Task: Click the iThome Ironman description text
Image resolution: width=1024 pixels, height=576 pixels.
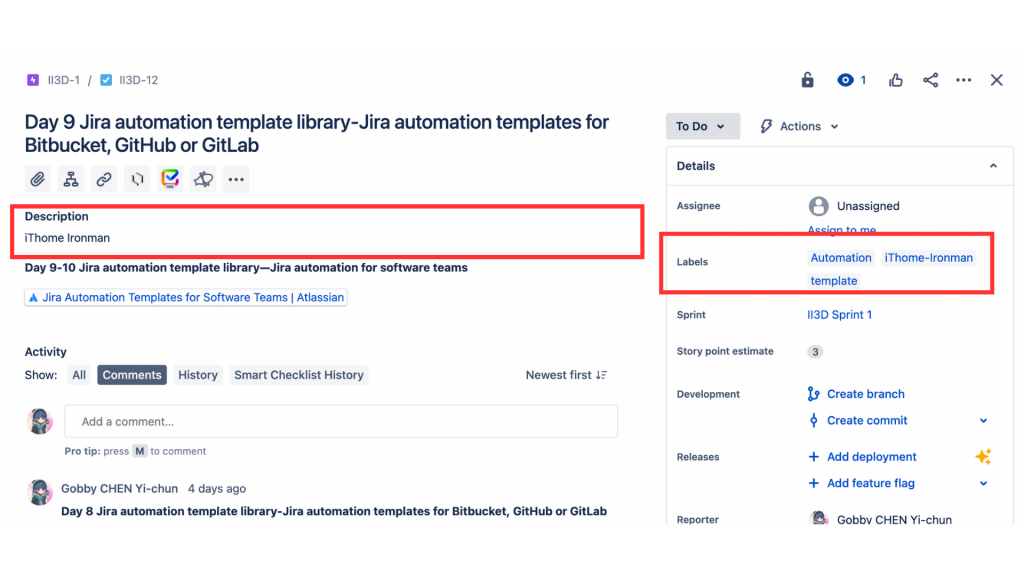Action: tap(67, 238)
